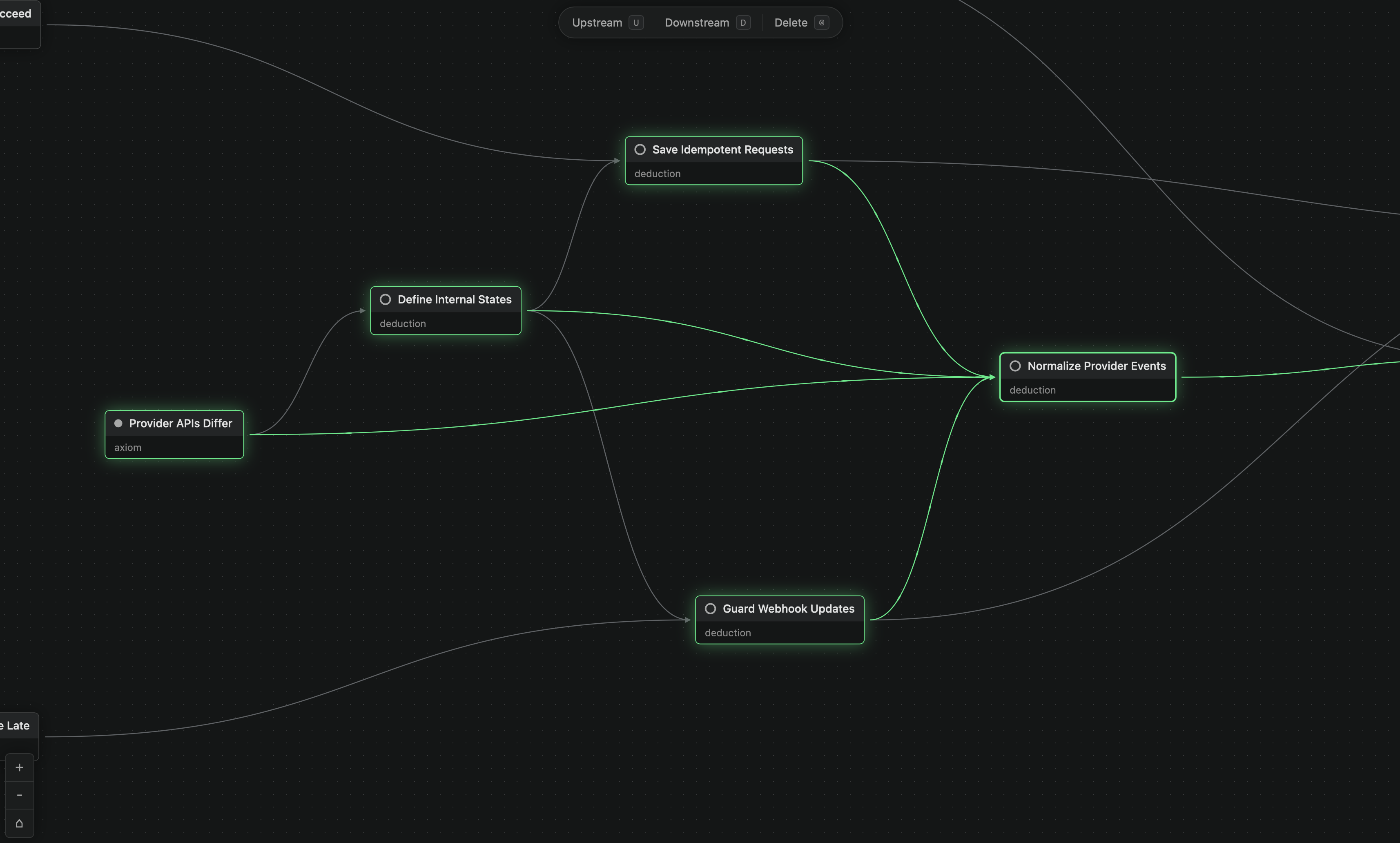
Task: Reset view with the home icon
Action: coord(19,823)
